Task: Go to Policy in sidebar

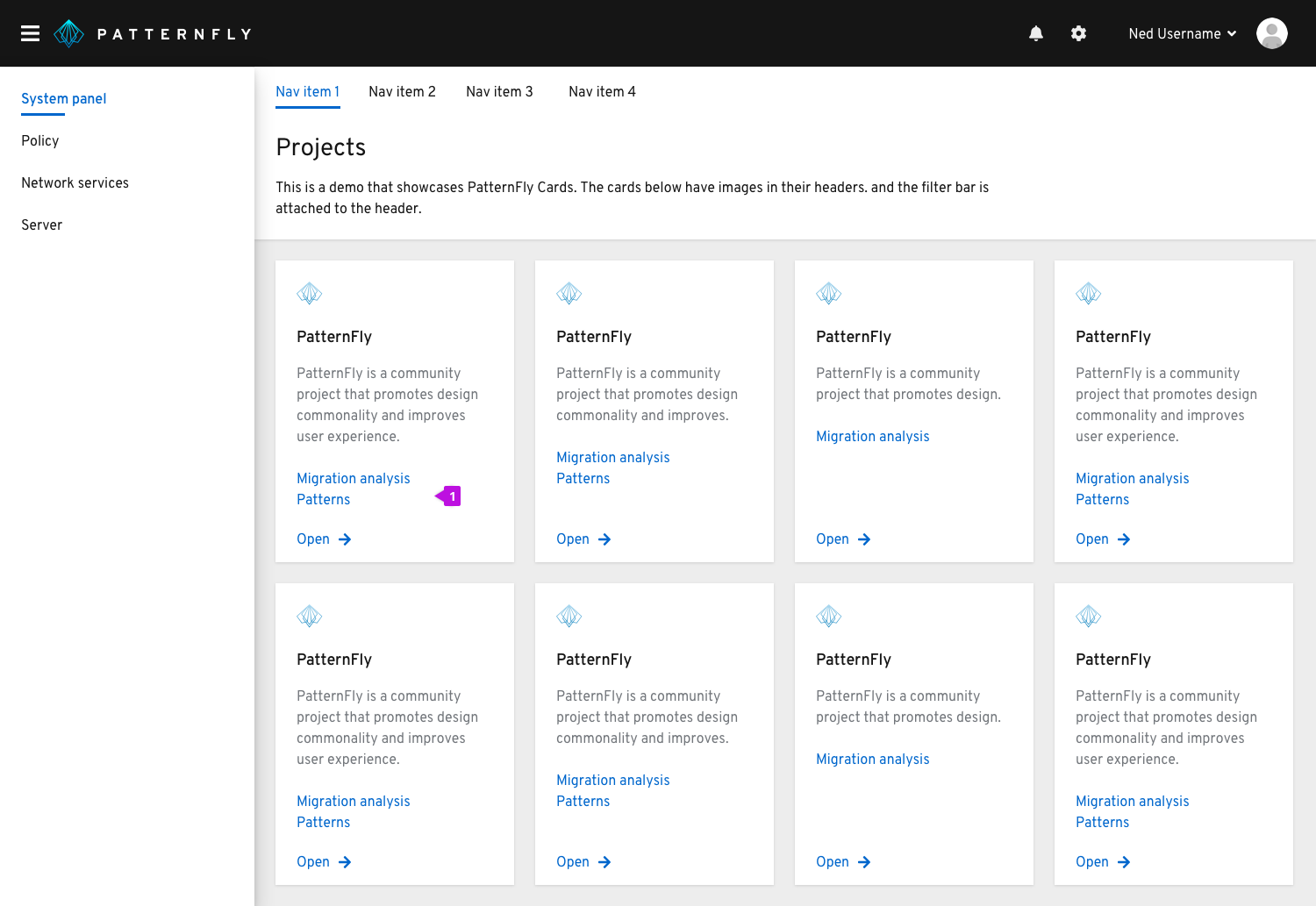Action: tap(40, 140)
